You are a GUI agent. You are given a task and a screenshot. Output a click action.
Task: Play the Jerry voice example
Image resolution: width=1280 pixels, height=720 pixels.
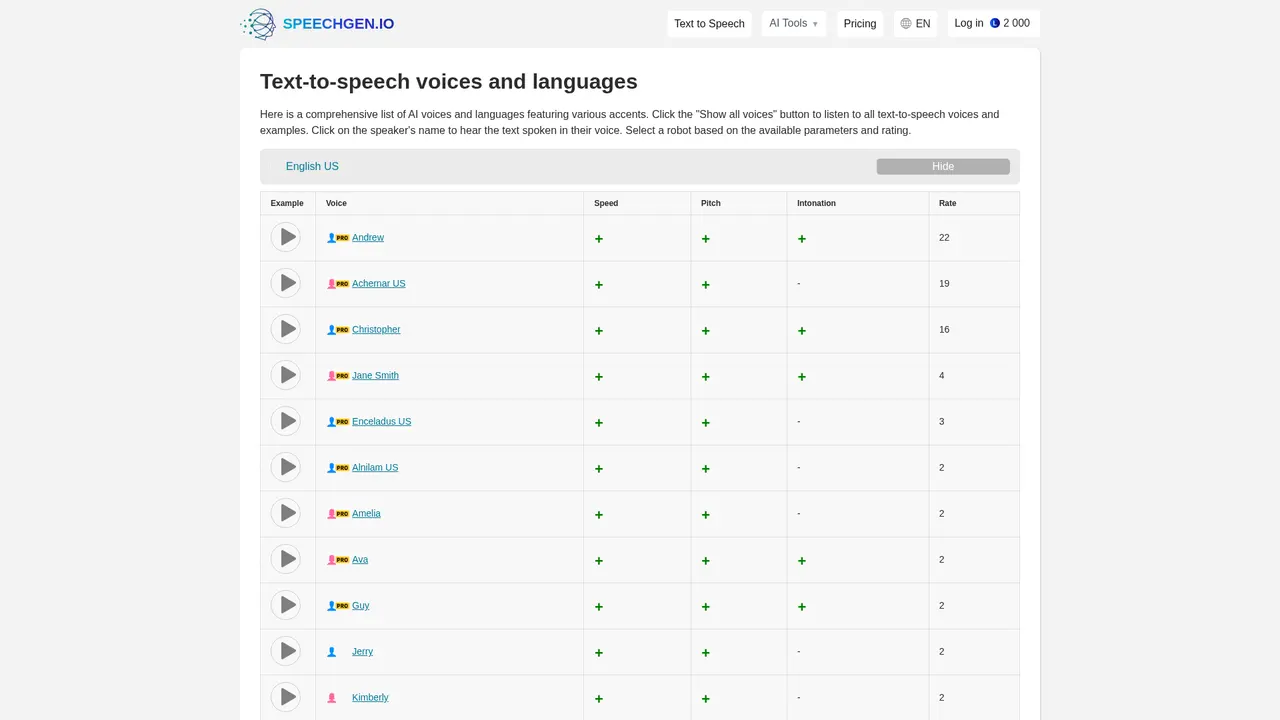click(x=286, y=651)
